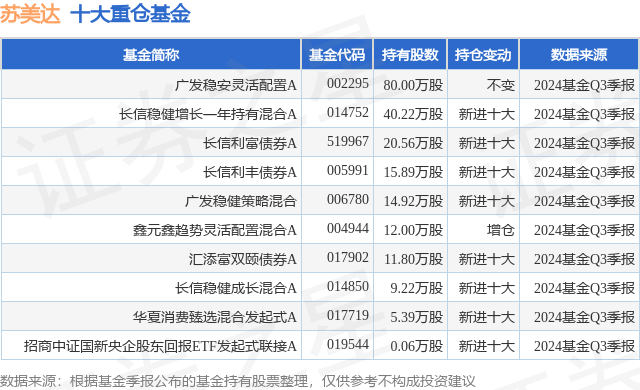Click the 40.22万股 holding value

click(413, 114)
